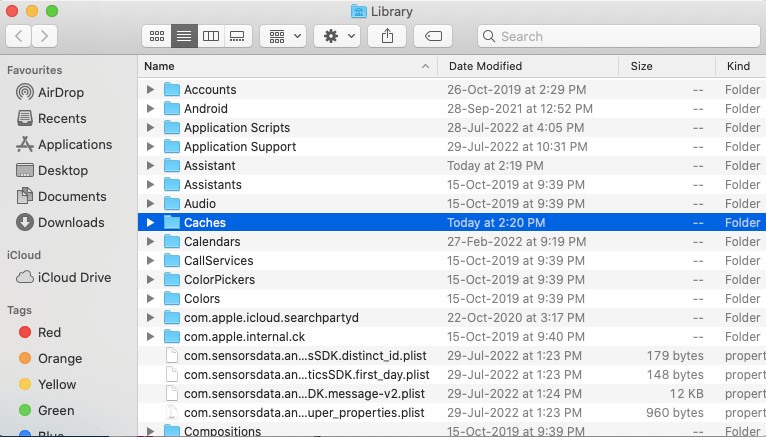
Task: Expand the Accounts folder
Action: [150, 89]
